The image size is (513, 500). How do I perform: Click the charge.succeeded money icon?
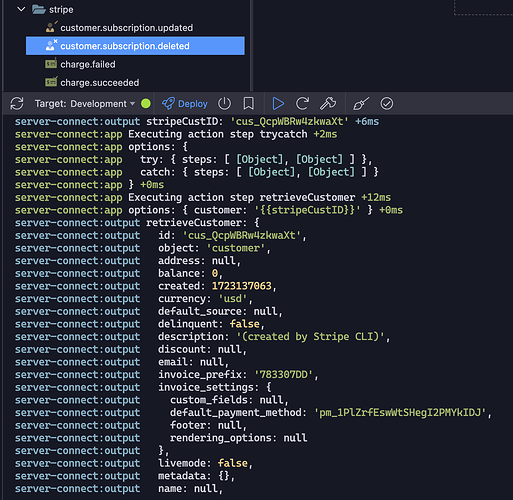(x=51, y=82)
